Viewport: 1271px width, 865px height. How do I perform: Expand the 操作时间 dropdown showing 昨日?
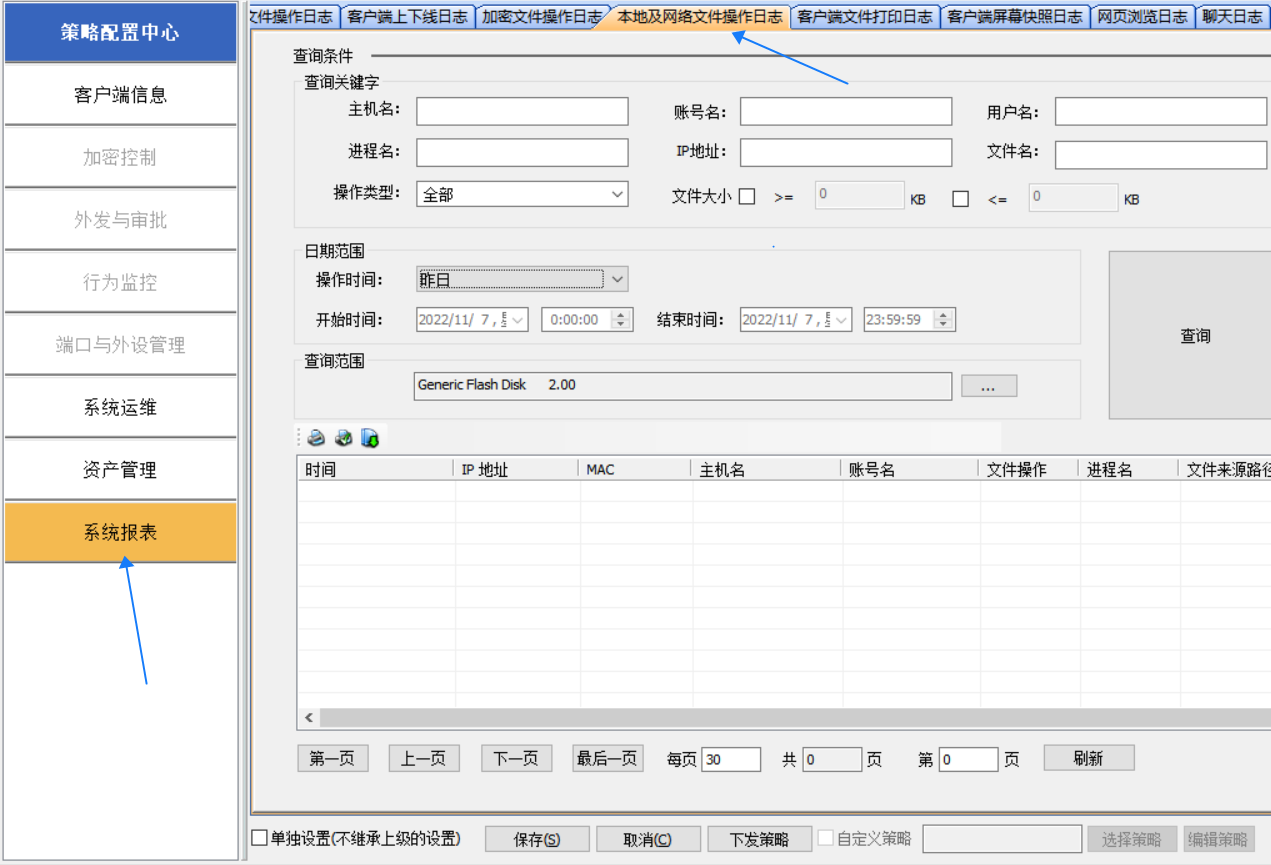pos(618,280)
